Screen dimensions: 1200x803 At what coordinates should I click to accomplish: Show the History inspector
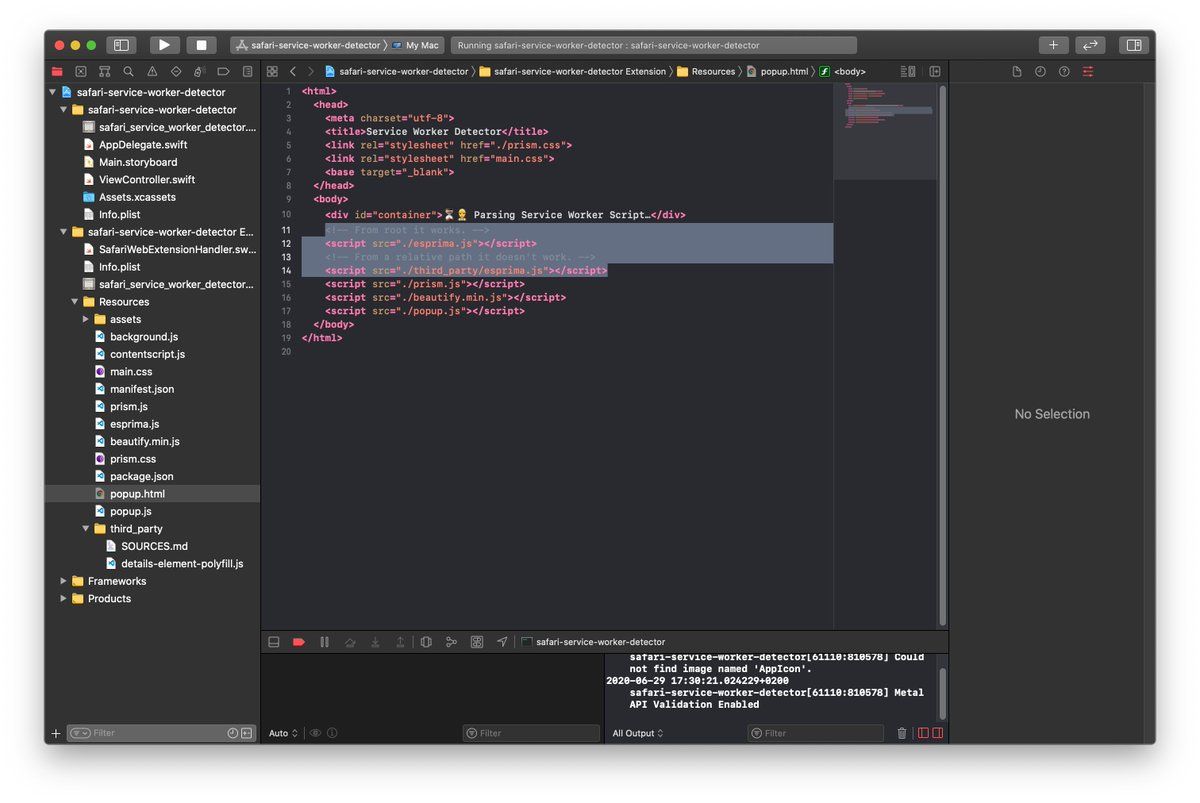[x=1040, y=72]
